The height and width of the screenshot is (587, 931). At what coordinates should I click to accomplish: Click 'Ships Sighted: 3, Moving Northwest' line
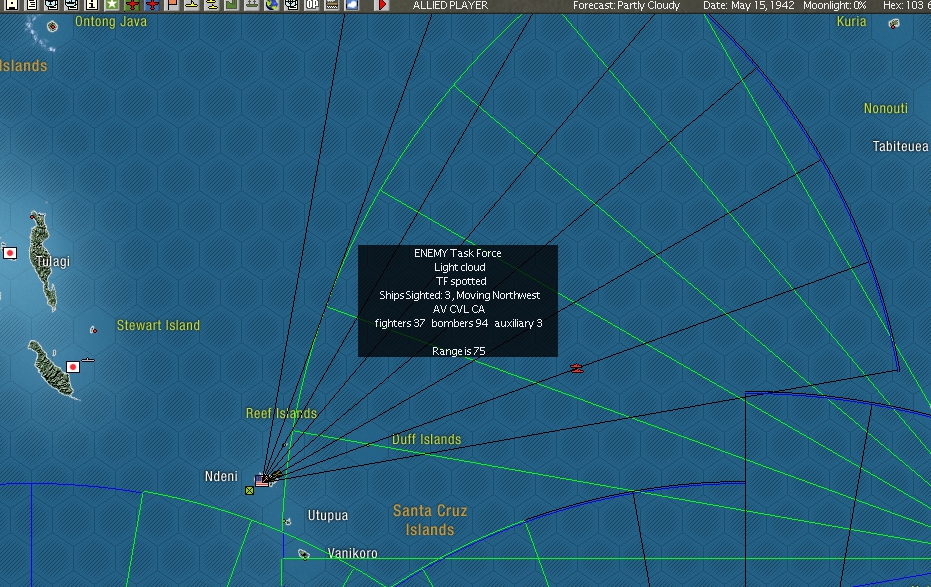click(460, 295)
